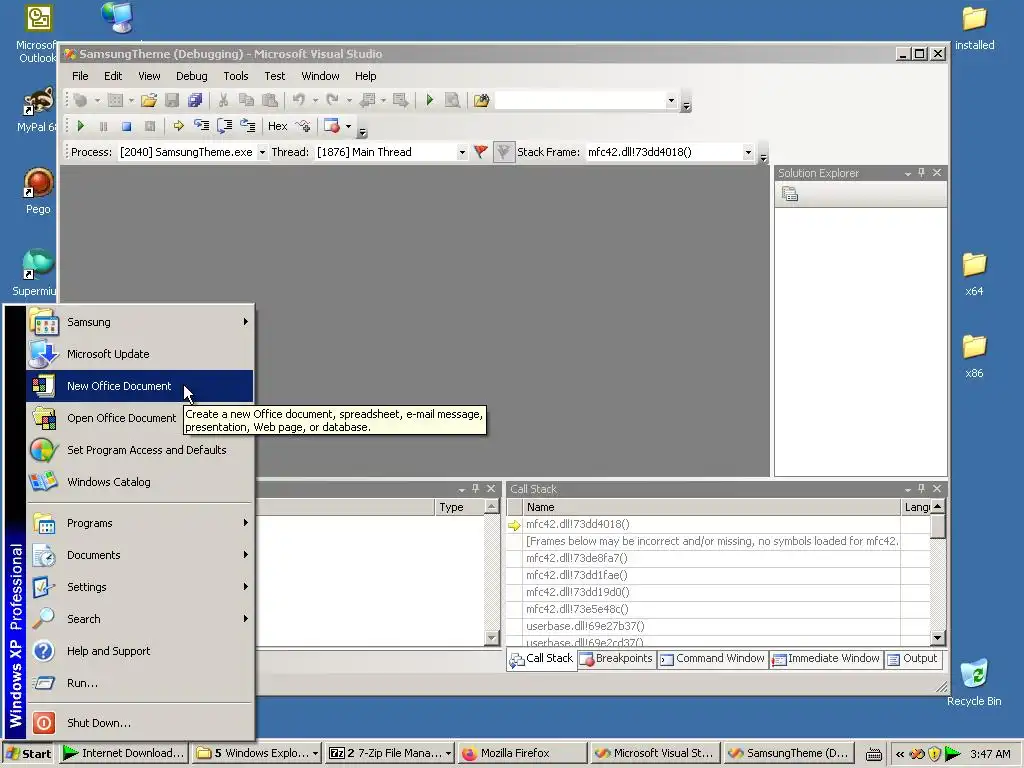The height and width of the screenshot is (768, 1024).
Task: Click the Step Over icon
Action: coord(224,126)
